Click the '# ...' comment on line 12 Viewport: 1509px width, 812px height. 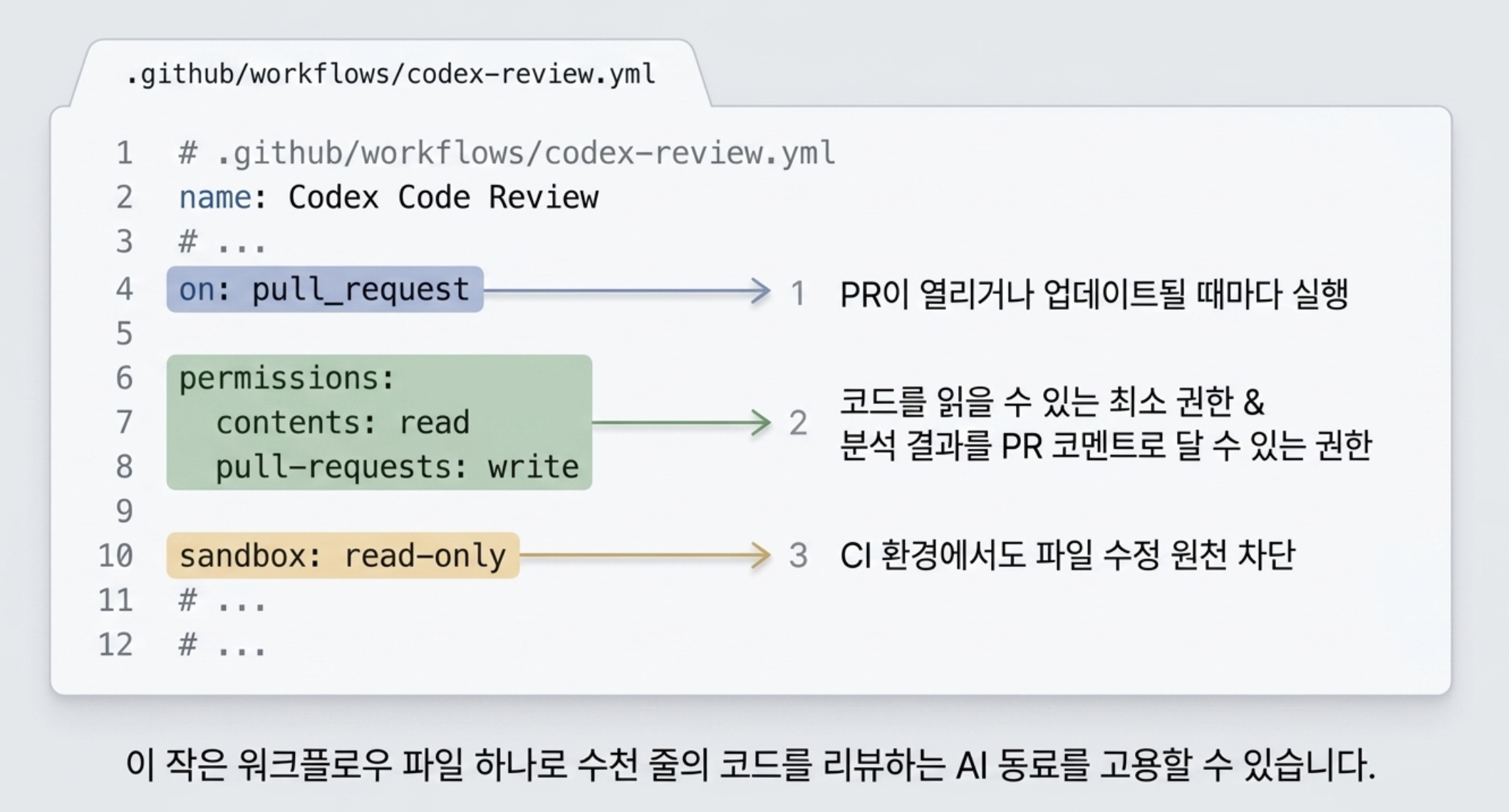coord(222,645)
